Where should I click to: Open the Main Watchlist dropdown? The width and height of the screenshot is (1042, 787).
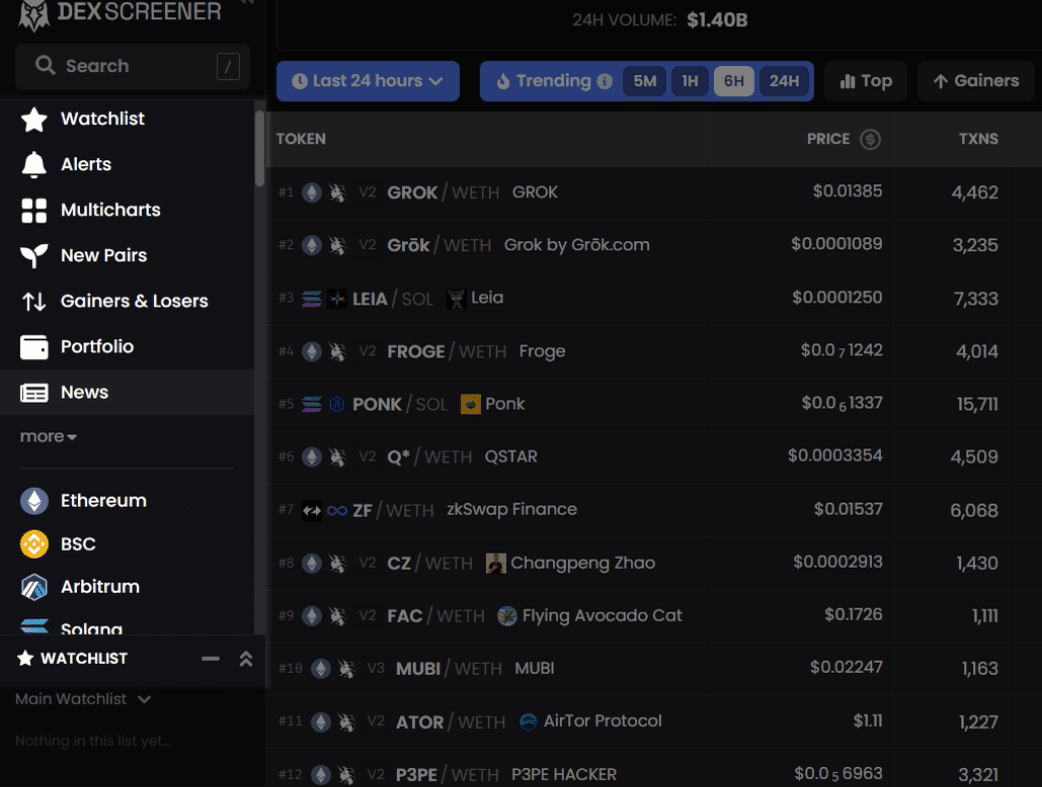tap(83, 699)
